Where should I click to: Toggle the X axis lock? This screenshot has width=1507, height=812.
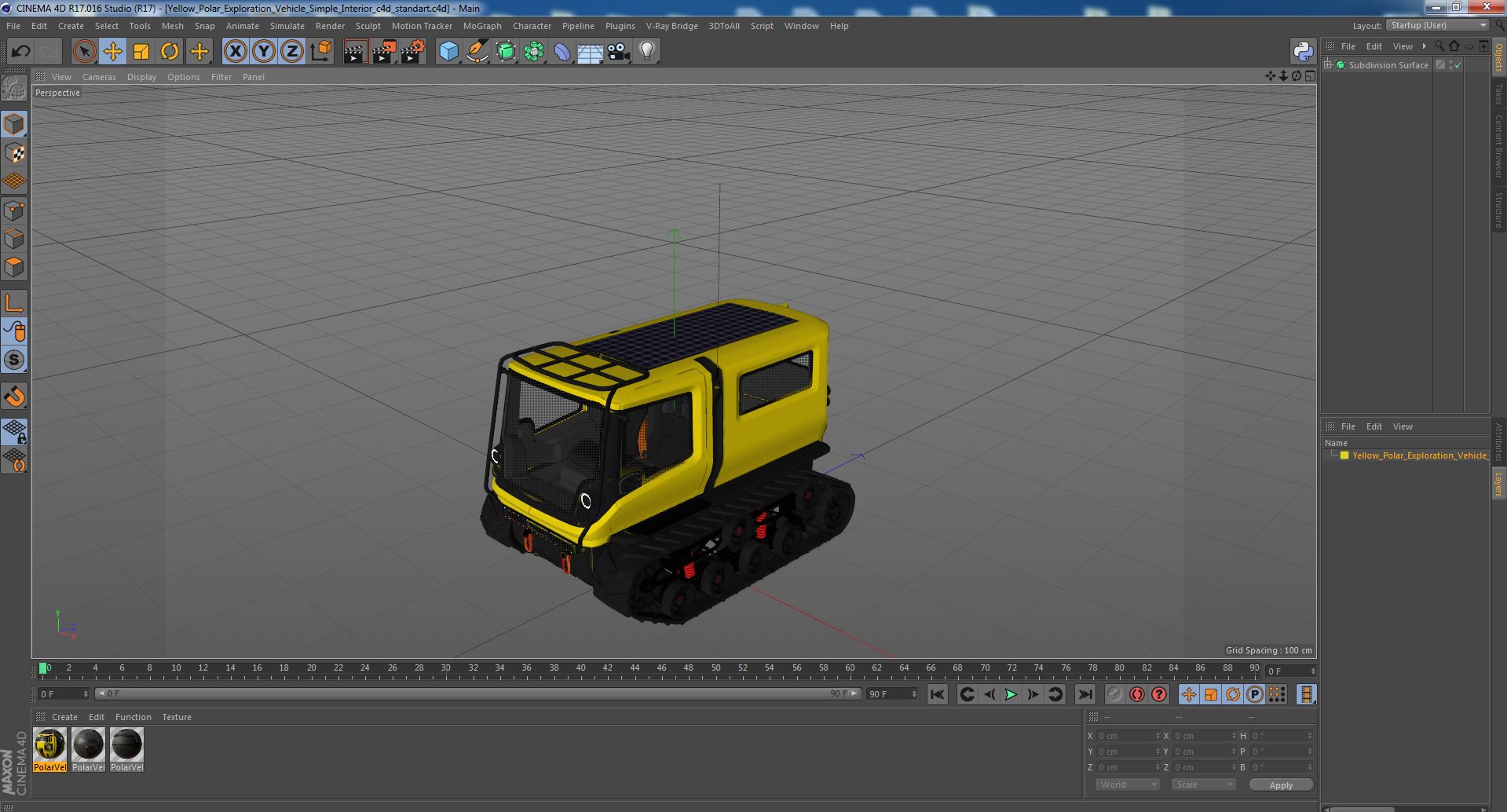[235, 52]
